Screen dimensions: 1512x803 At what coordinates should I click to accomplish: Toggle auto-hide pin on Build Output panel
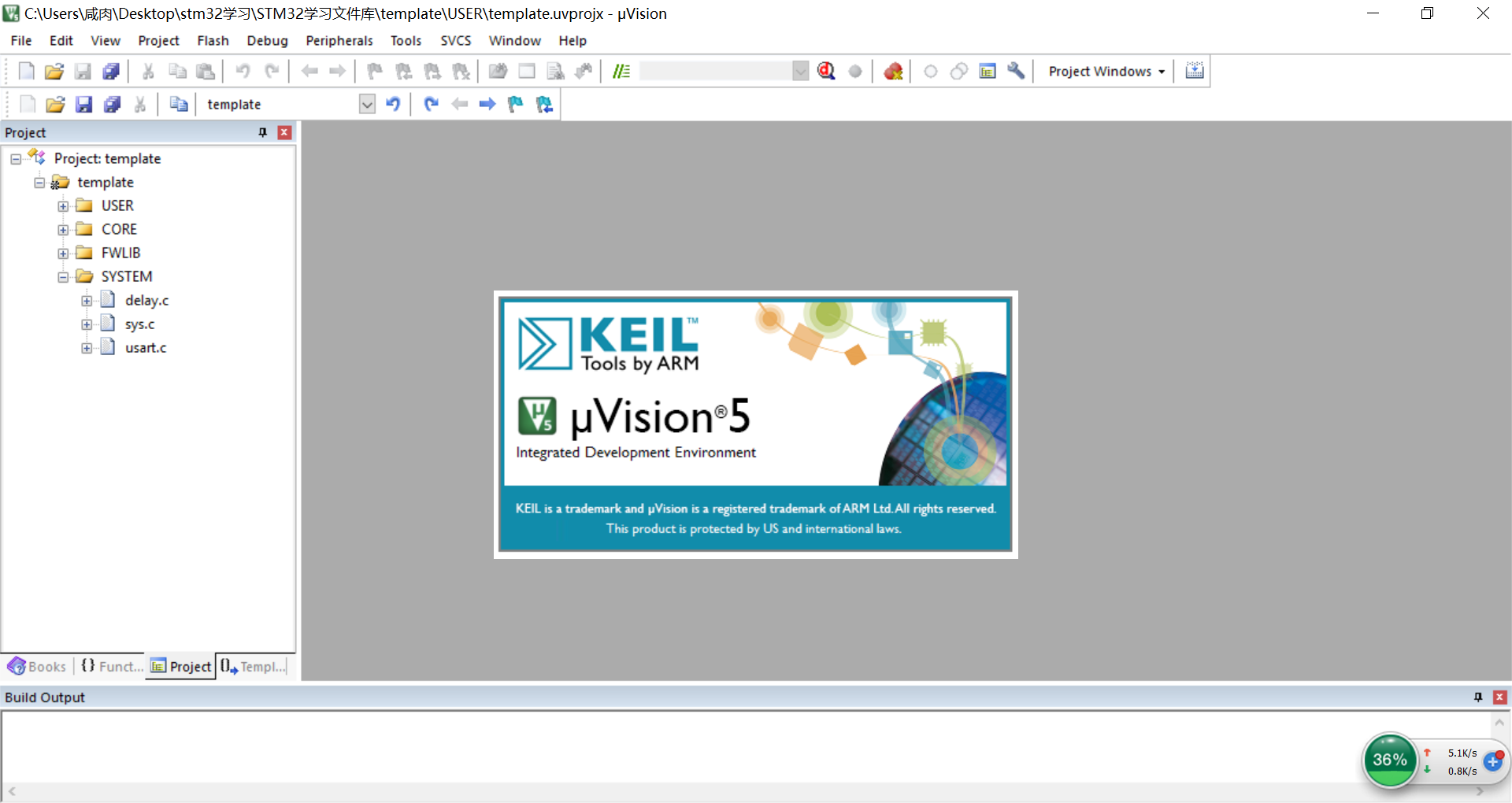1478,698
